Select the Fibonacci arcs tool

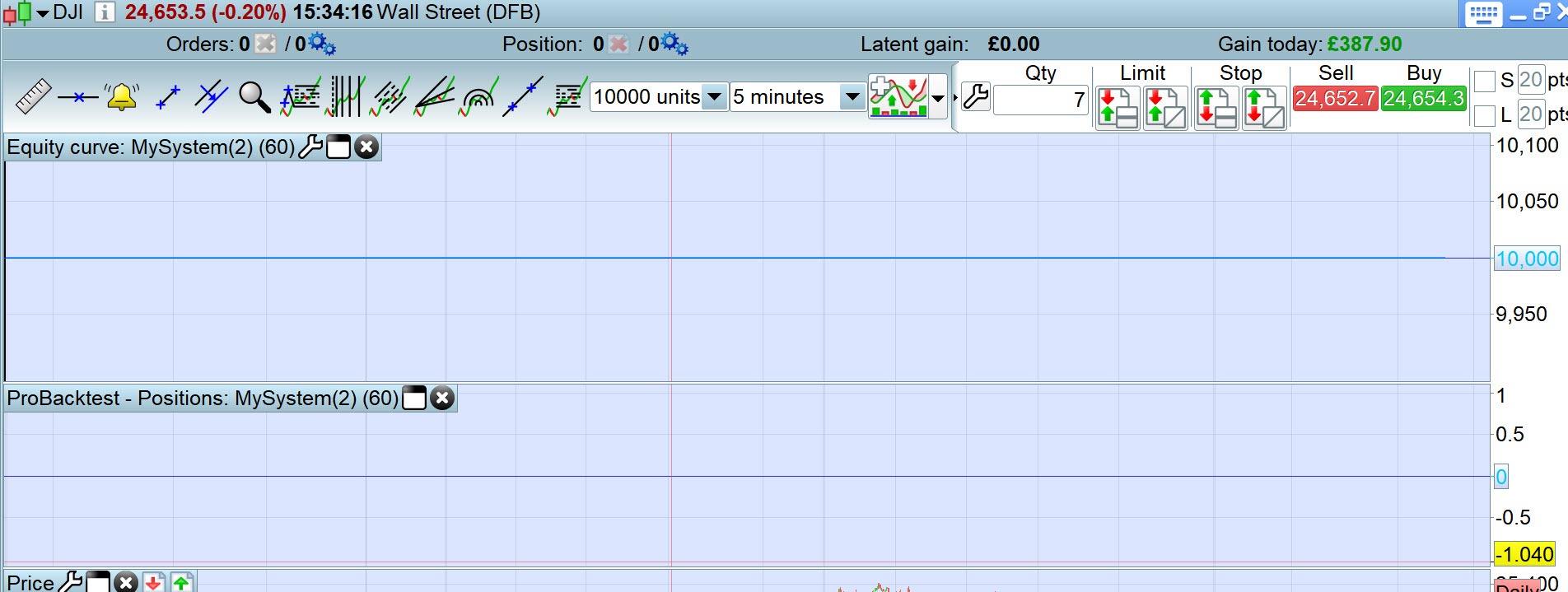(x=478, y=97)
